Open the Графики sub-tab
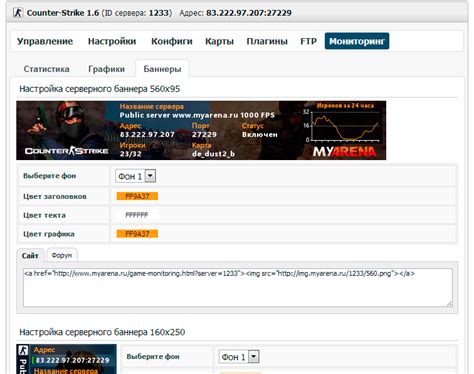This screenshot has width=474, height=374. click(106, 69)
